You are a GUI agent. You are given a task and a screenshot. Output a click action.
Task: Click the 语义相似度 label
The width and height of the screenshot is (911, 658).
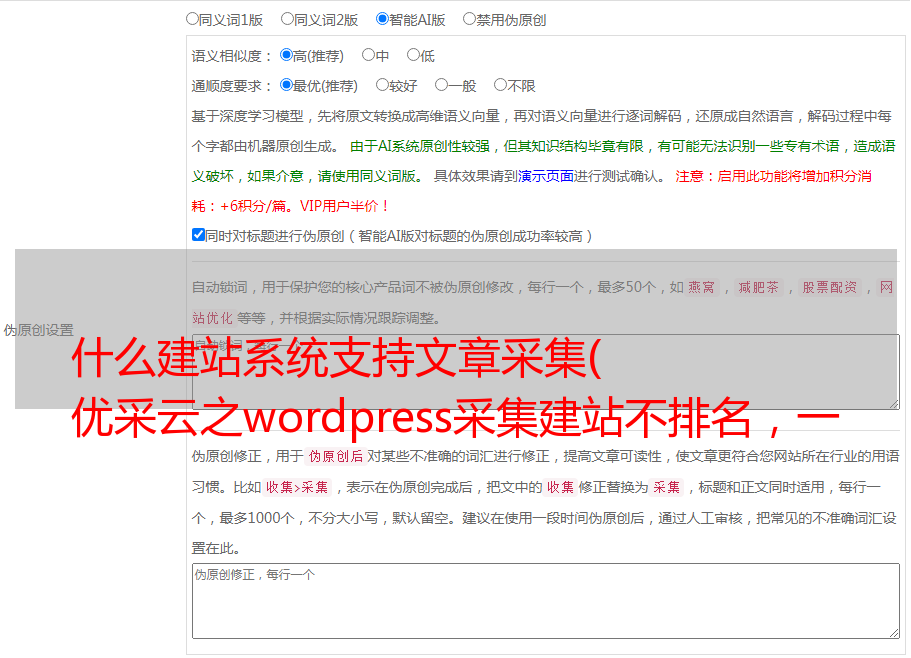pyautogui.click(x=232, y=56)
